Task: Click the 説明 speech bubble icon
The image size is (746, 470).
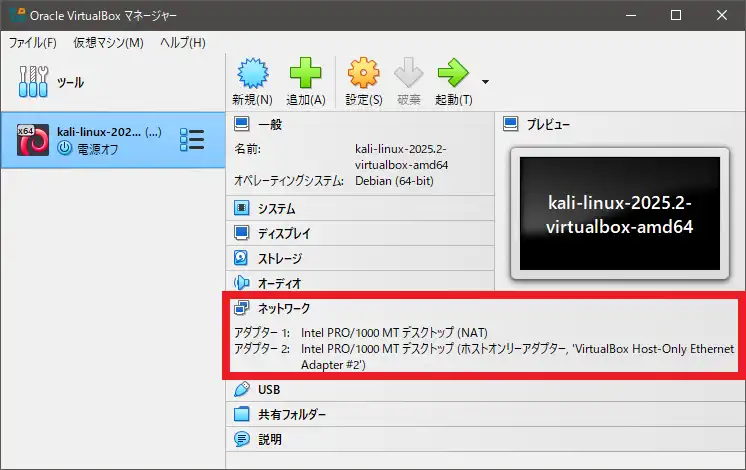Action: [242, 439]
